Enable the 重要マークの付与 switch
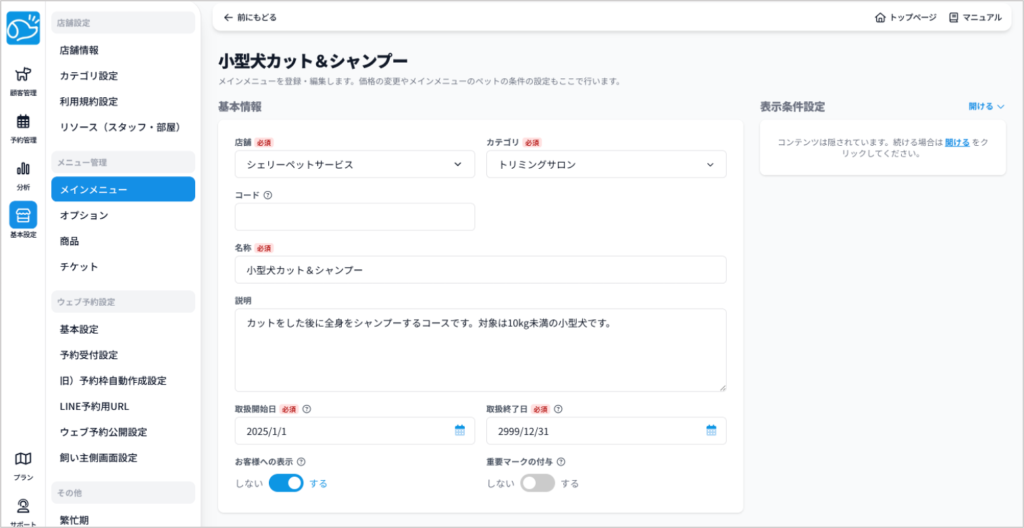The width and height of the screenshot is (1024, 528). pos(537,483)
